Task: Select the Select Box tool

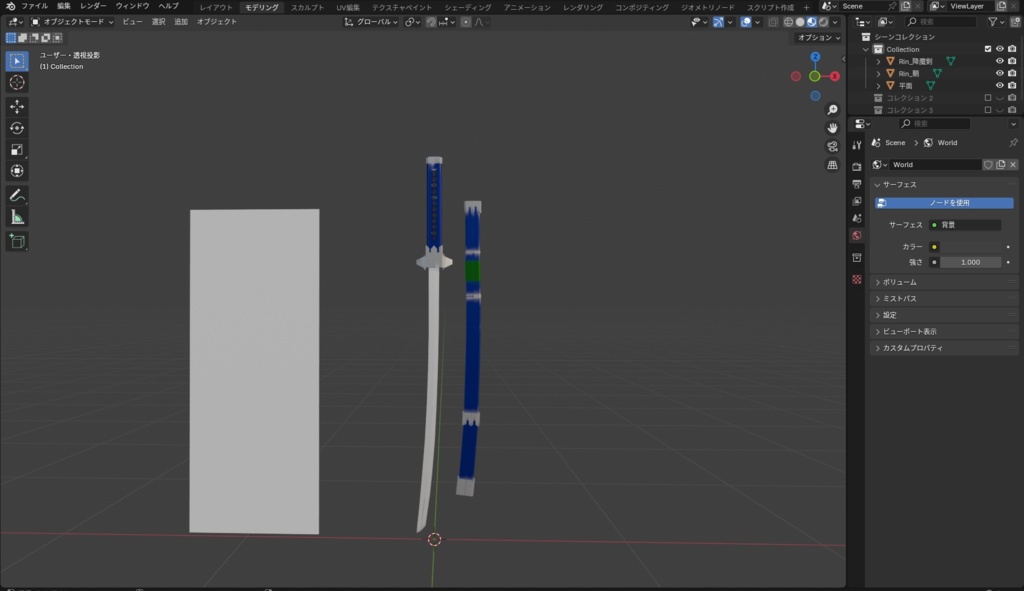Action: [17, 61]
